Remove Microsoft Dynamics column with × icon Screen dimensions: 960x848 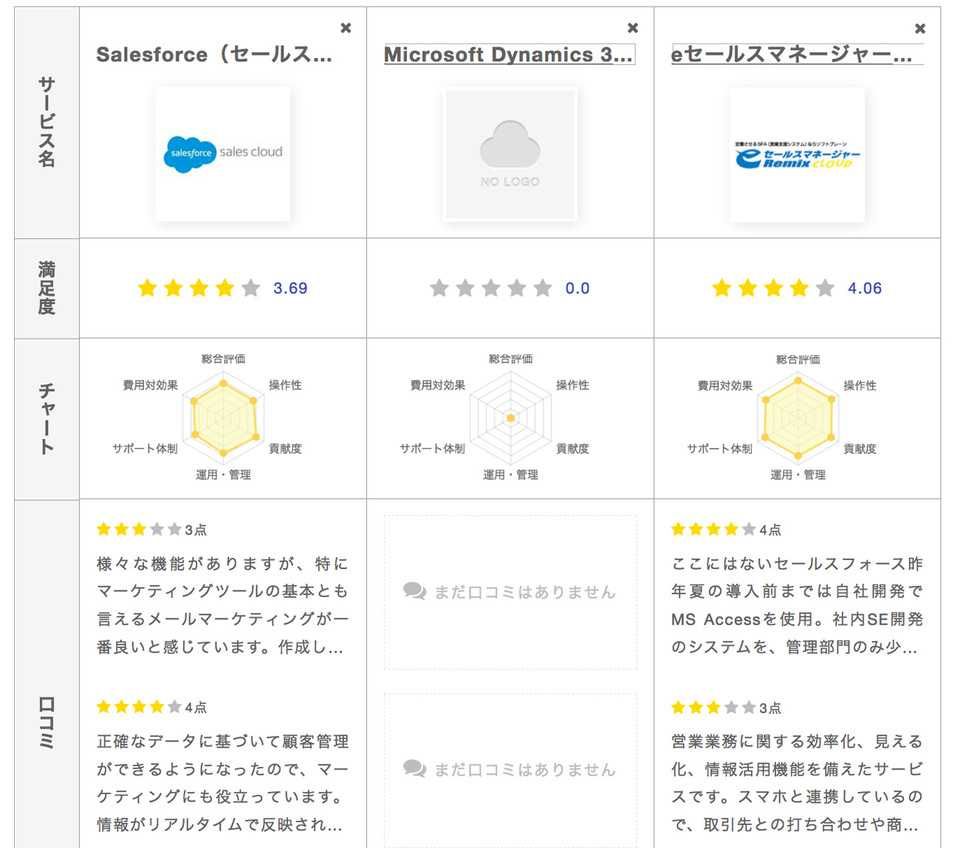[632, 28]
